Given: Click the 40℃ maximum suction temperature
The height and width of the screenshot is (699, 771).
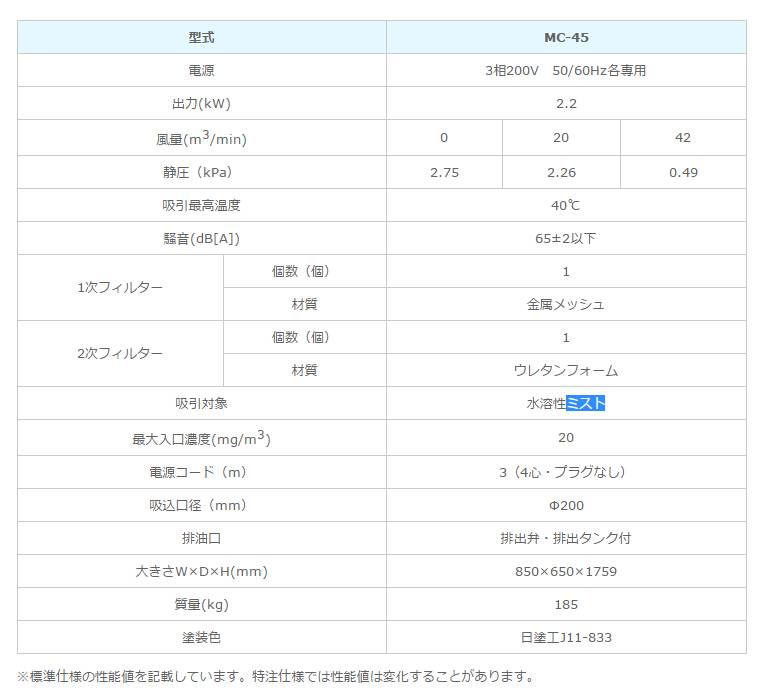Looking at the screenshot, I should (x=566, y=205).
